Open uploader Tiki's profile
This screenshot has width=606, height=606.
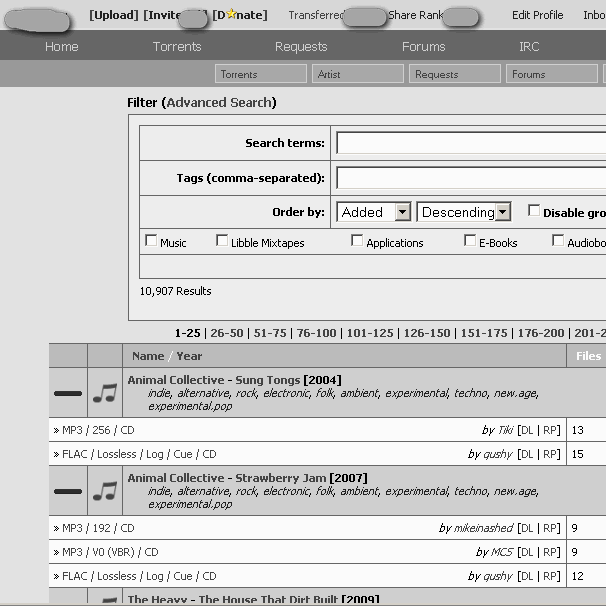(x=506, y=430)
